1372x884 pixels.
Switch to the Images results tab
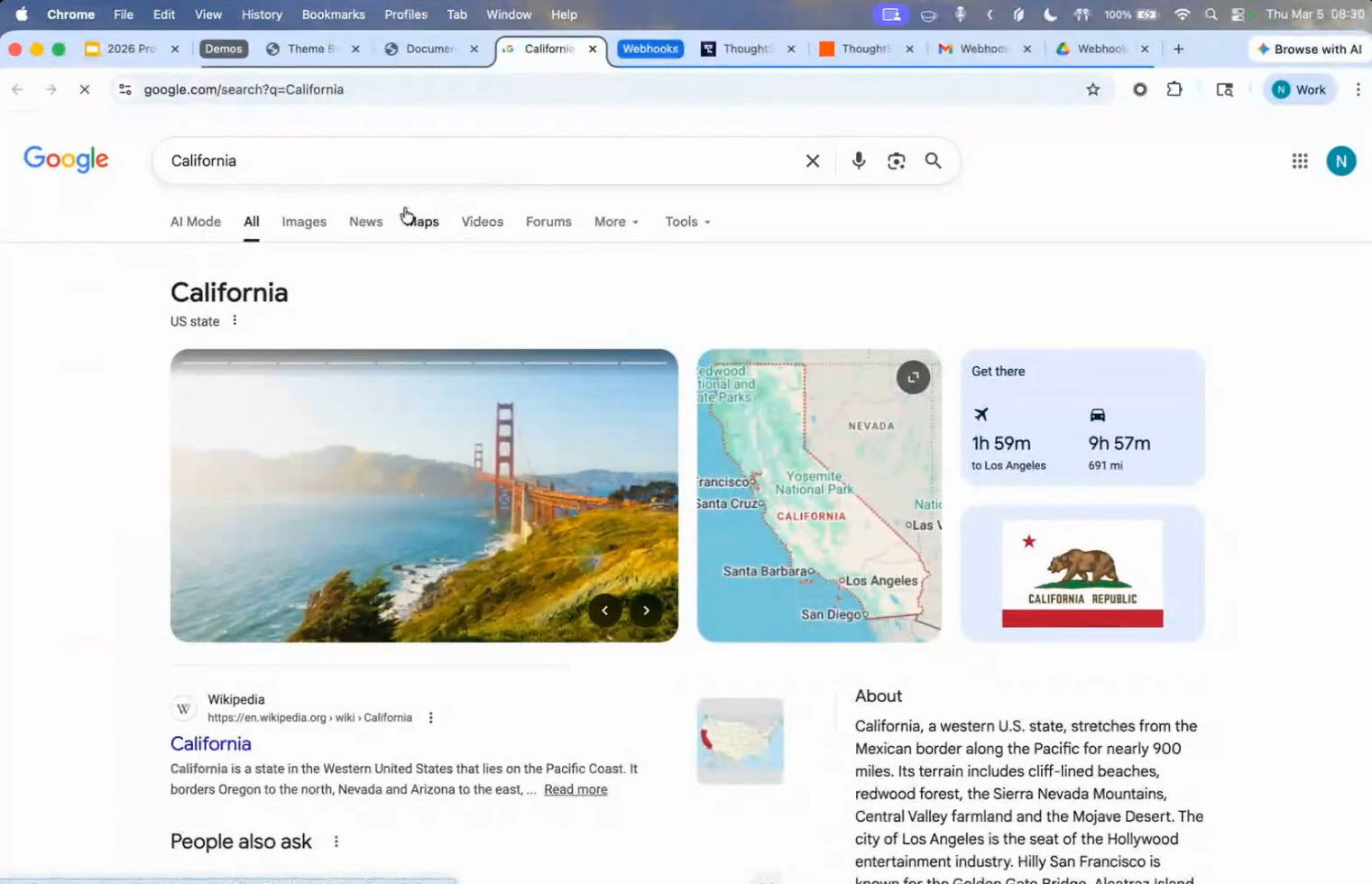[x=304, y=222]
